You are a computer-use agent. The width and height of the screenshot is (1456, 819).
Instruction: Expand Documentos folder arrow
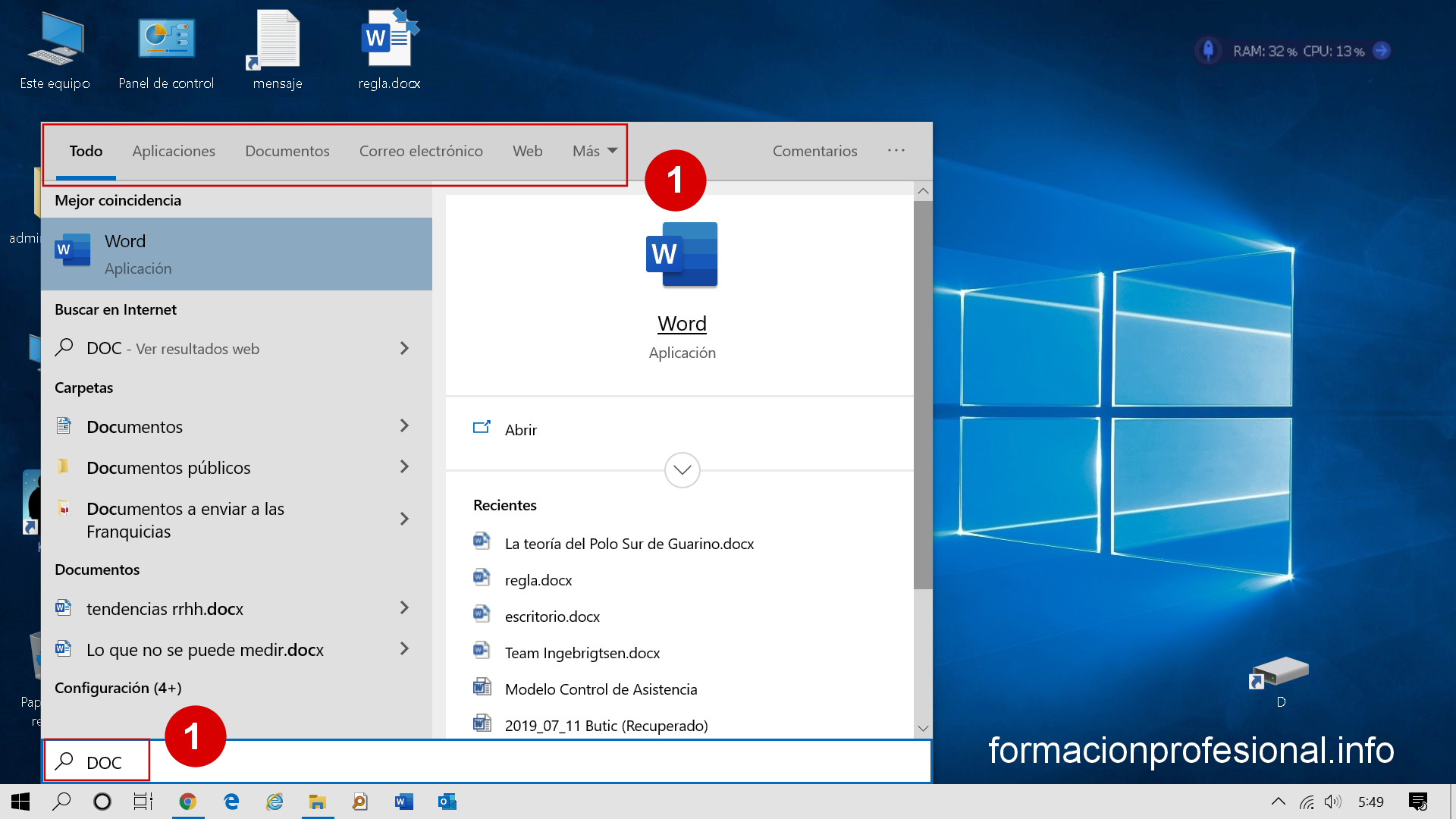pos(404,426)
